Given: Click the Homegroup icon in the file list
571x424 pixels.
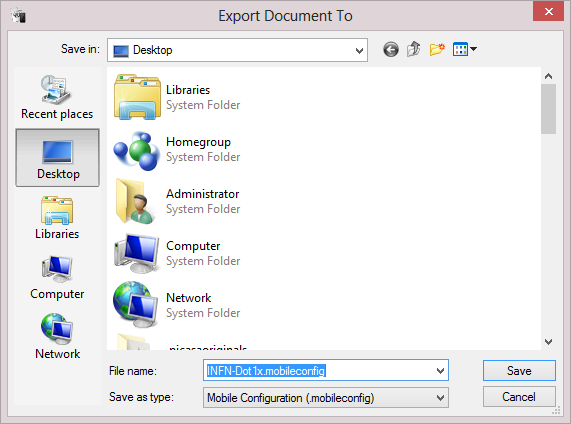Looking at the screenshot, I should coord(137,151).
